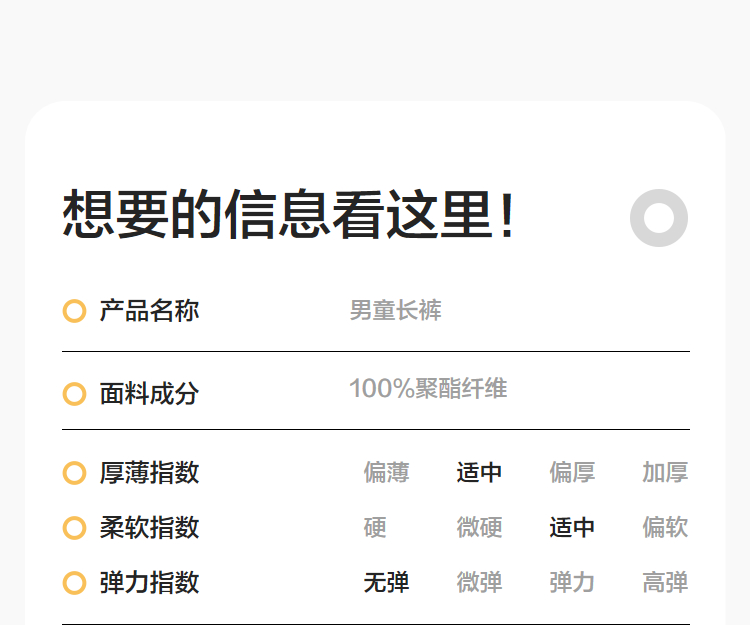Click the yellow circle beside 弹力指数

pos(74,582)
